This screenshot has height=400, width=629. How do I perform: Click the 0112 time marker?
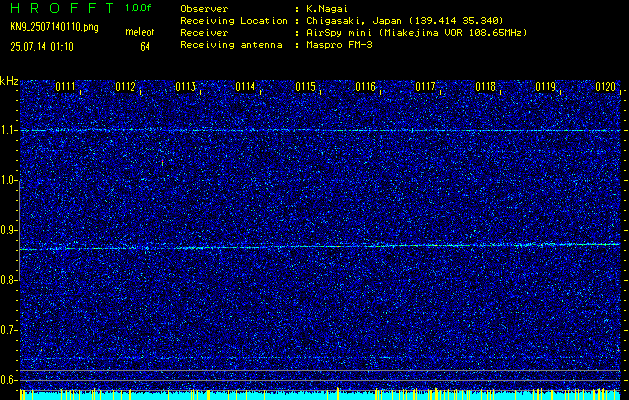pyautogui.click(x=126, y=87)
